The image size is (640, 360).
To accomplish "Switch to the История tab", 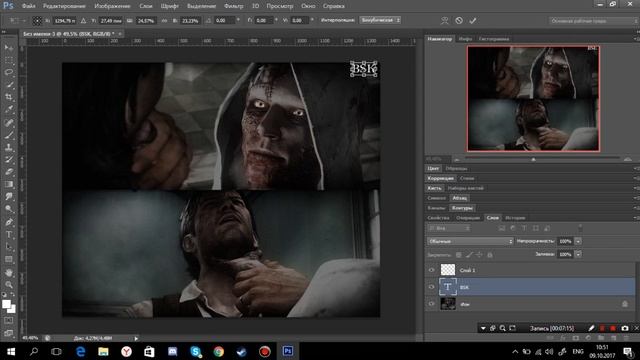I will pyautogui.click(x=515, y=218).
